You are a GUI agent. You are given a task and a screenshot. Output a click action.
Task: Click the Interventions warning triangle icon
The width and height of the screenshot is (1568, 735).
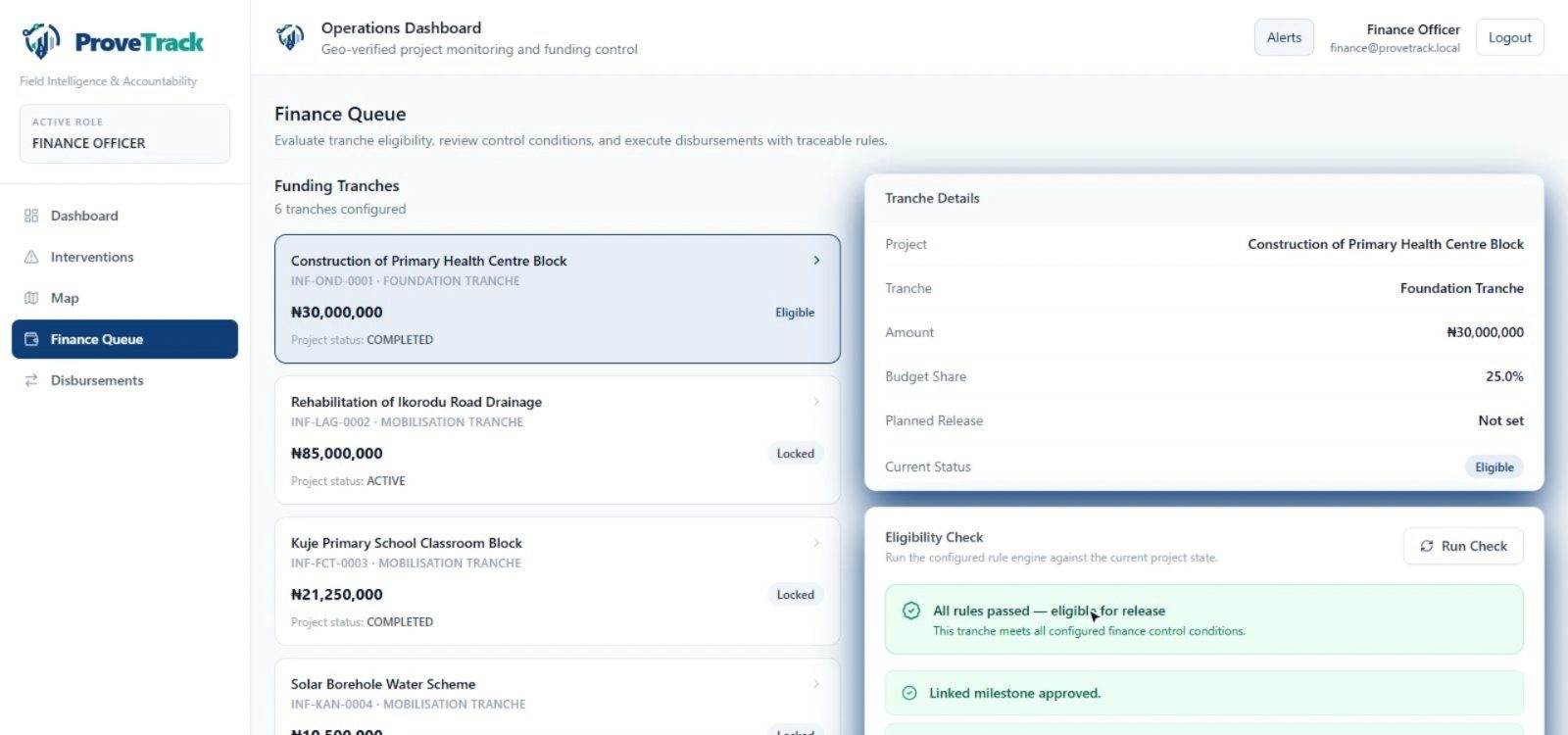point(31,257)
